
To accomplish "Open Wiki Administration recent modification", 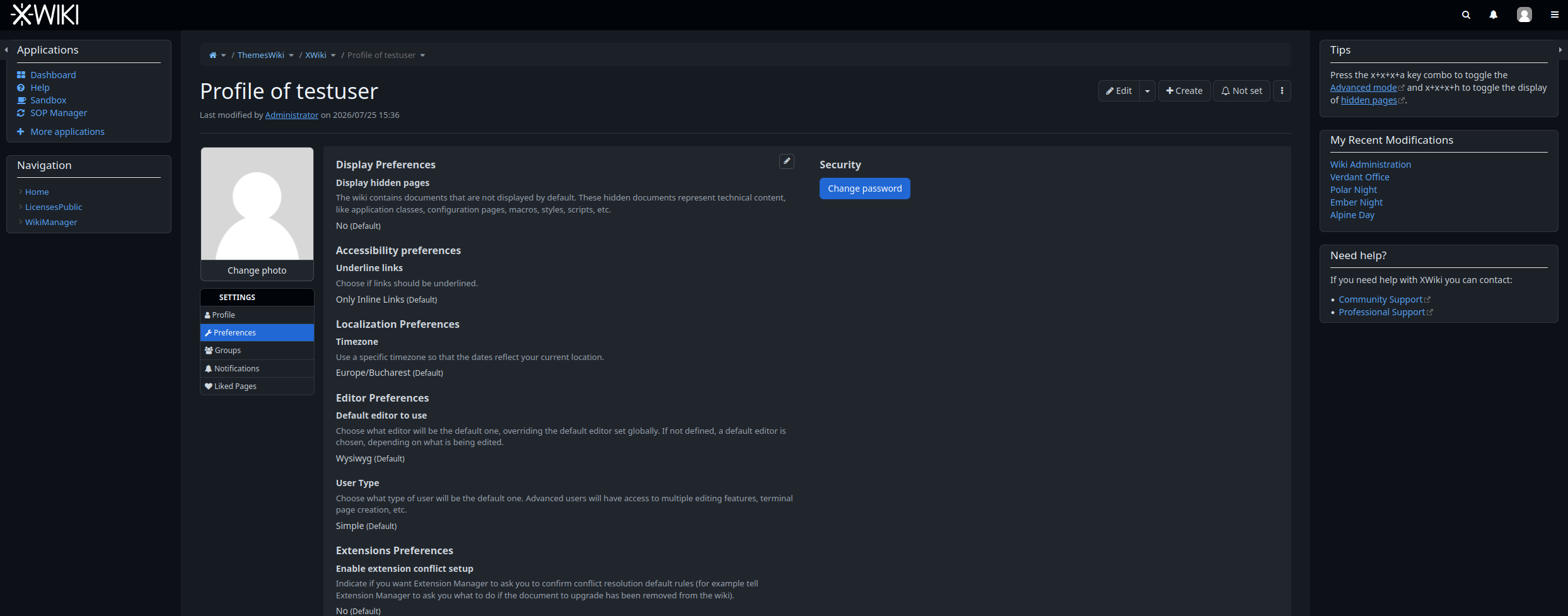I will click(x=1371, y=165).
